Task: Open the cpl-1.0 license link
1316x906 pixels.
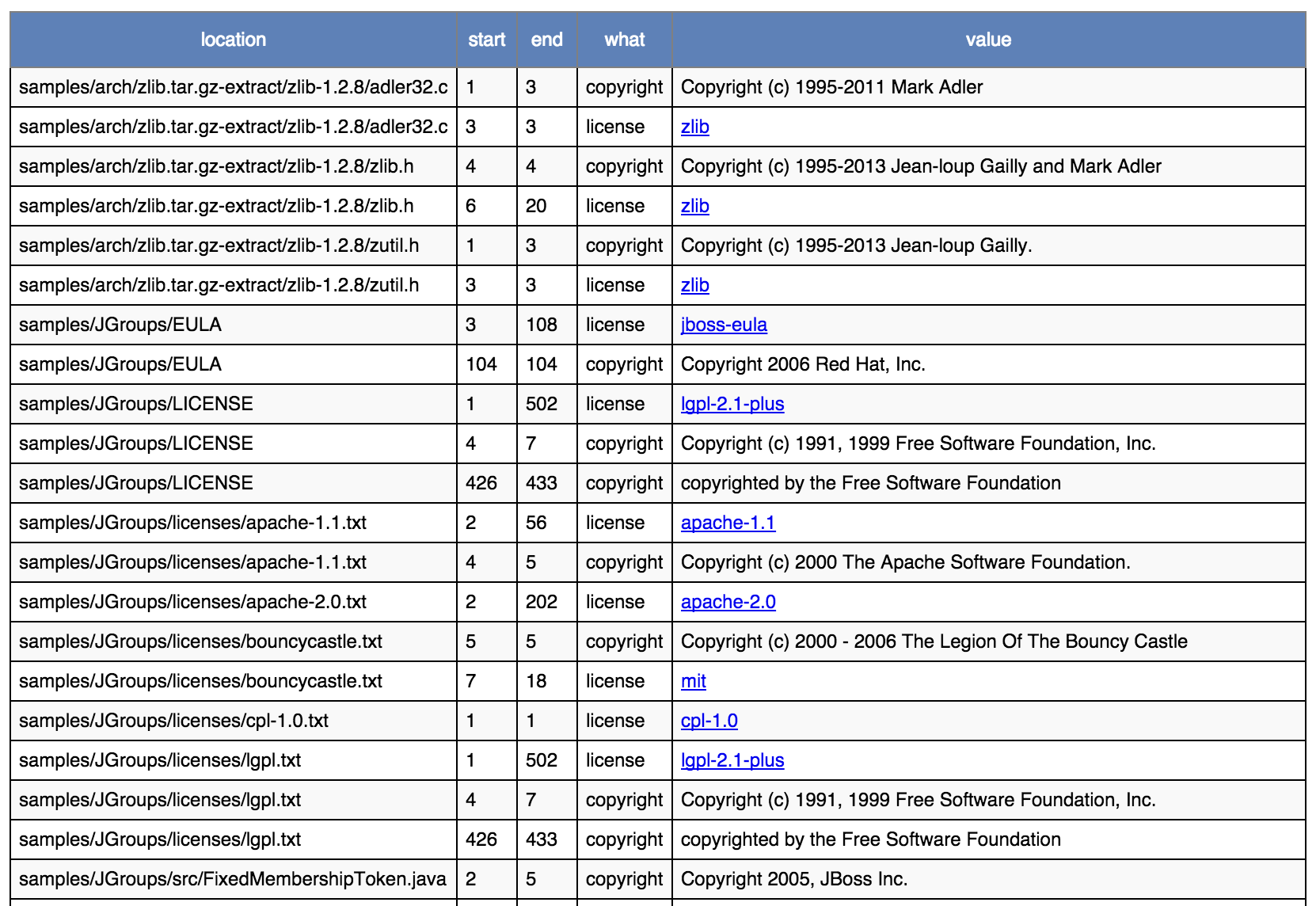Action: [709, 721]
